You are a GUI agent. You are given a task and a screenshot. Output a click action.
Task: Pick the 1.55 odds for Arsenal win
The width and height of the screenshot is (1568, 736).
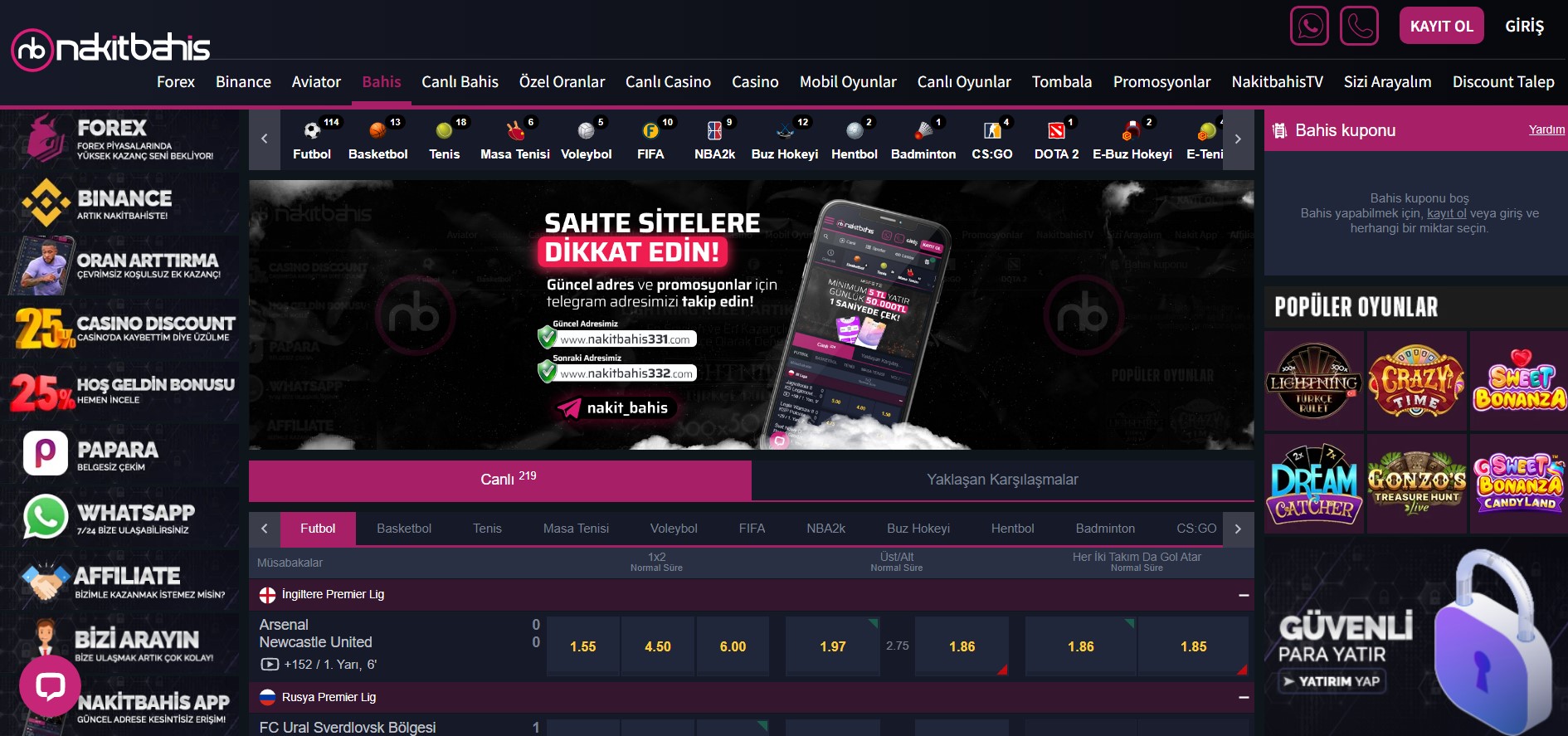tap(583, 646)
